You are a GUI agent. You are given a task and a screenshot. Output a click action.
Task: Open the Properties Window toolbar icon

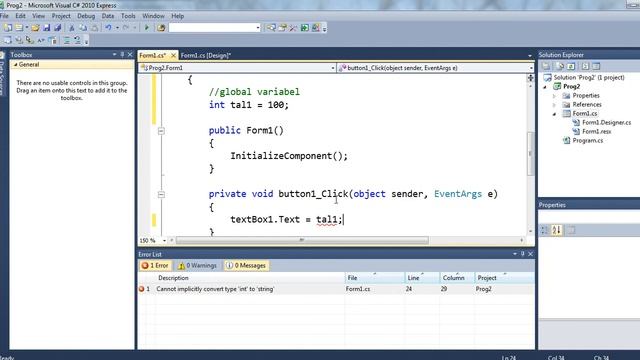282,28
